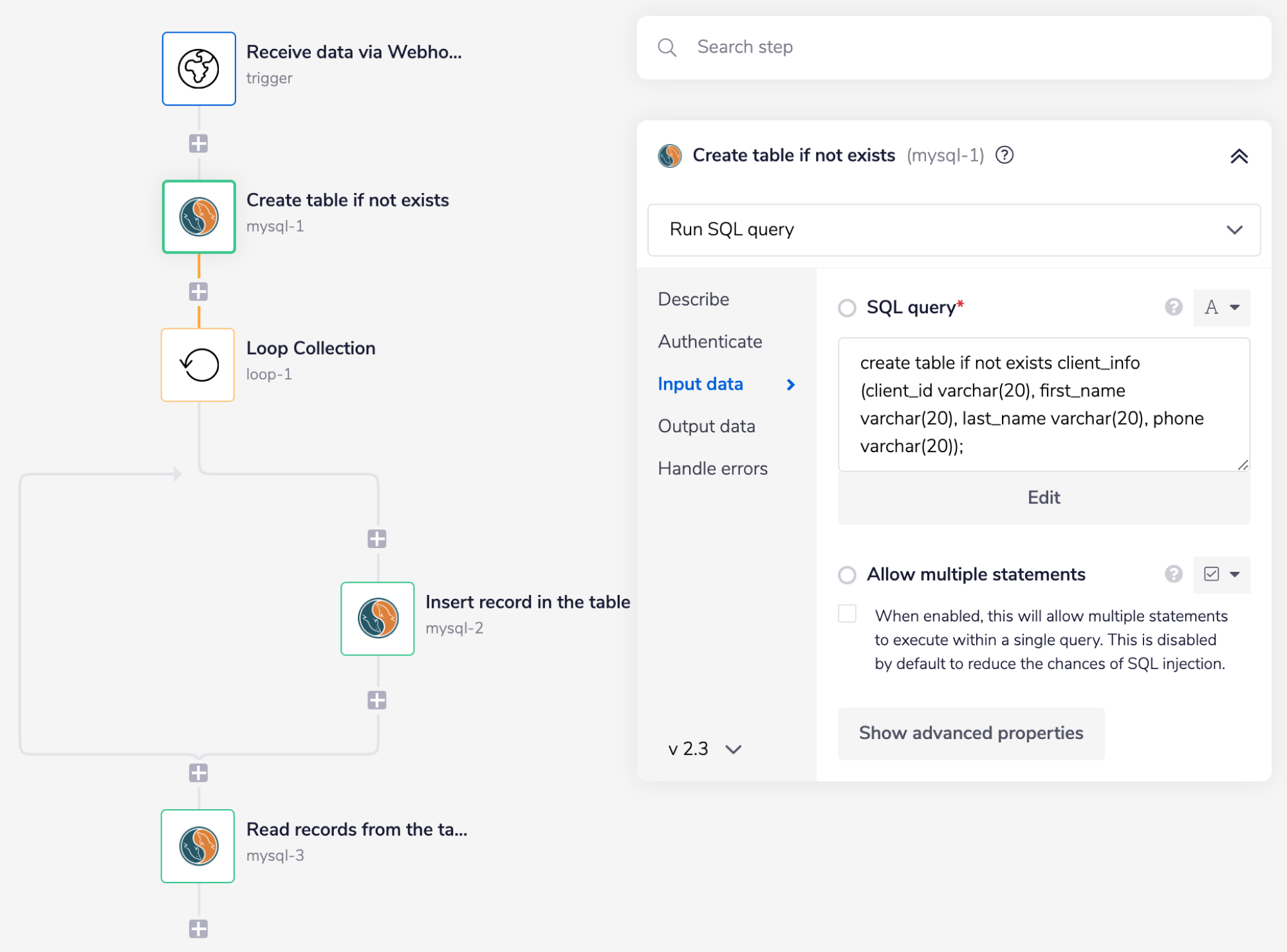Open the Authenticate tab
This screenshot has height=952, width=1287.
point(710,342)
